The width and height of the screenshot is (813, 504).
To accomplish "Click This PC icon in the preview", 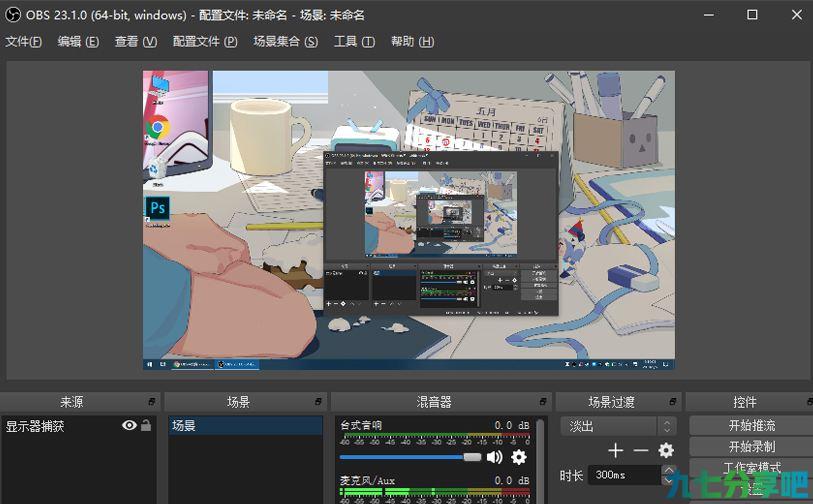I will pos(159,88).
